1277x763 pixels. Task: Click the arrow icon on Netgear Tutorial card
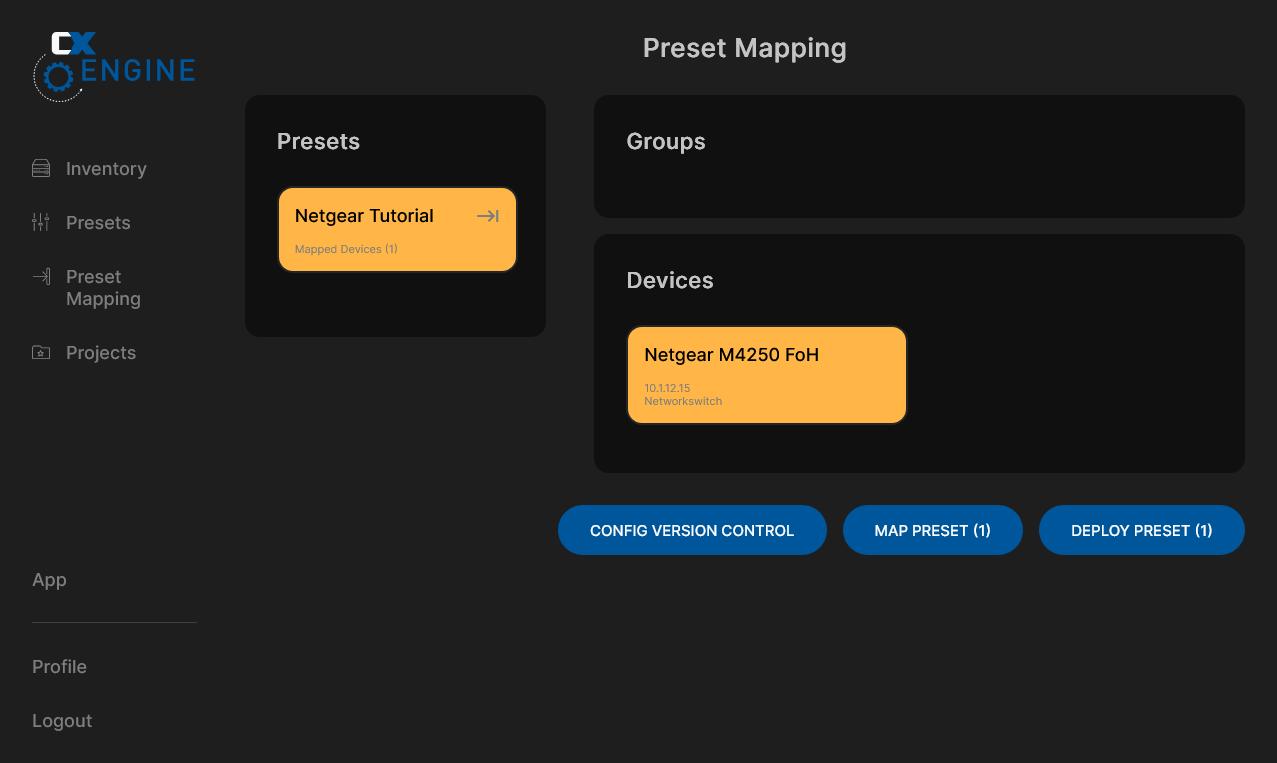click(488, 216)
